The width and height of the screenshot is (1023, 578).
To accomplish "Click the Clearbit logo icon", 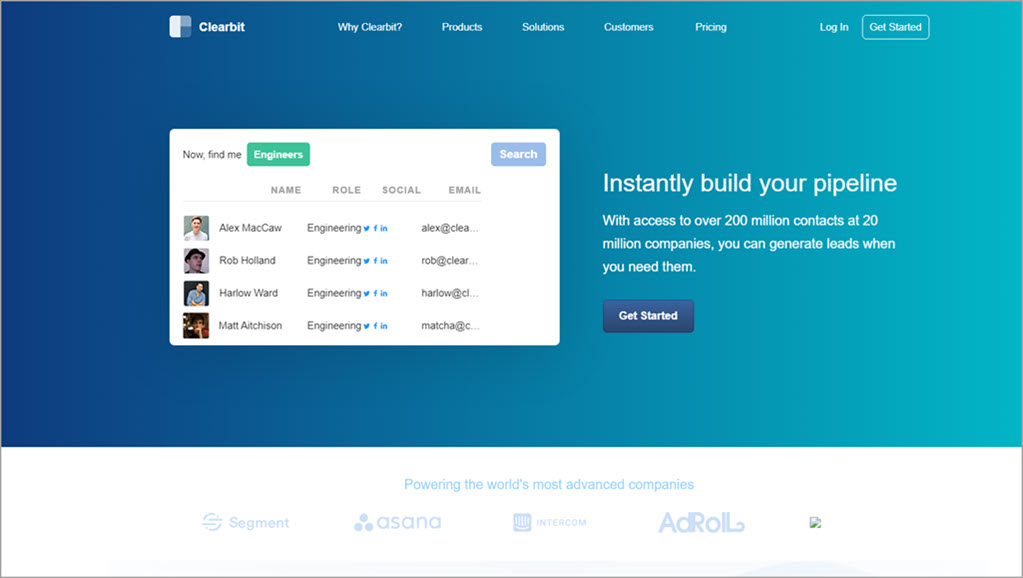I will pos(180,27).
